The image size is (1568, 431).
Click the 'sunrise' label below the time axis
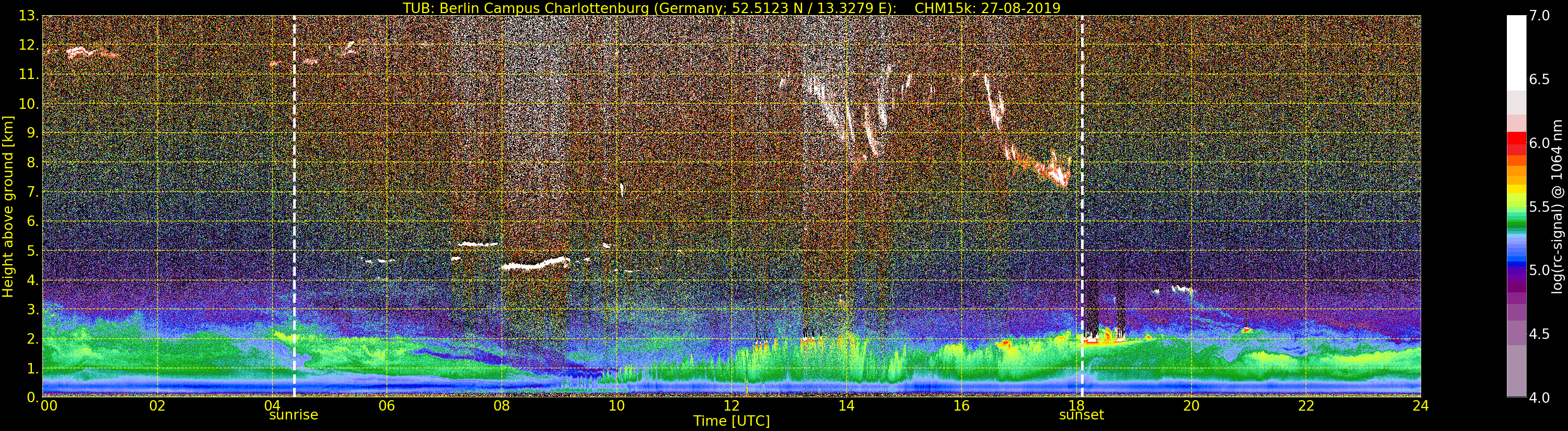tap(294, 415)
